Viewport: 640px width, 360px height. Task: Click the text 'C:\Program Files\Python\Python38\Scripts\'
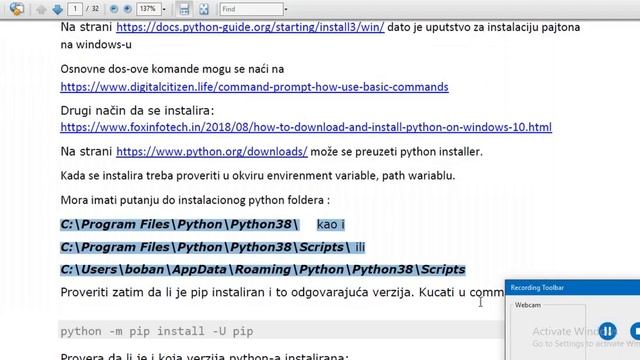click(205, 247)
